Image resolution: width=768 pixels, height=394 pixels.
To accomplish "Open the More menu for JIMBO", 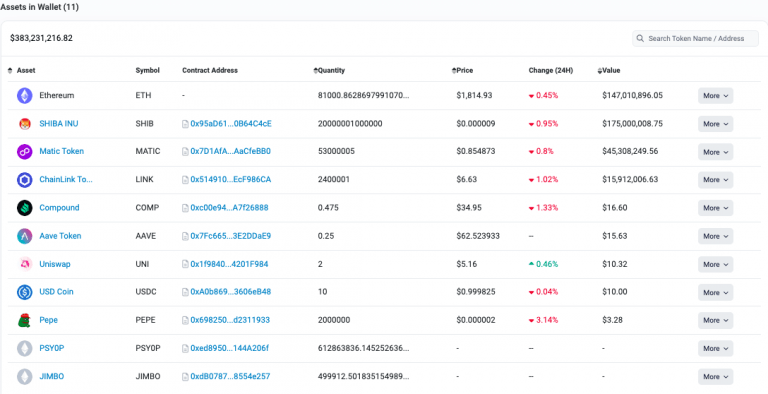I will pyautogui.click(x=715, y=377).
